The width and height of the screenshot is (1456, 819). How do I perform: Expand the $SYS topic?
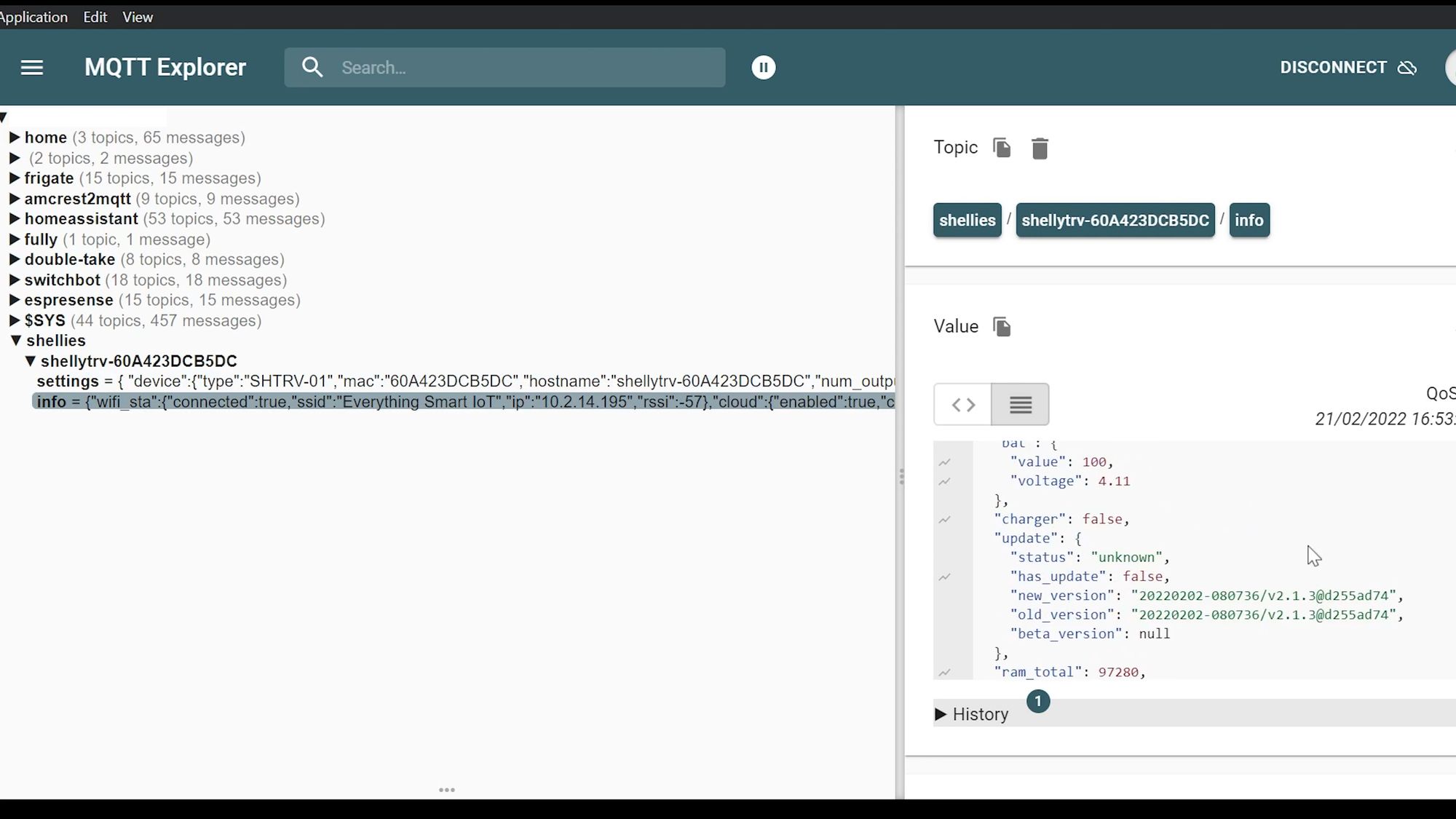(x=14, y=320)
